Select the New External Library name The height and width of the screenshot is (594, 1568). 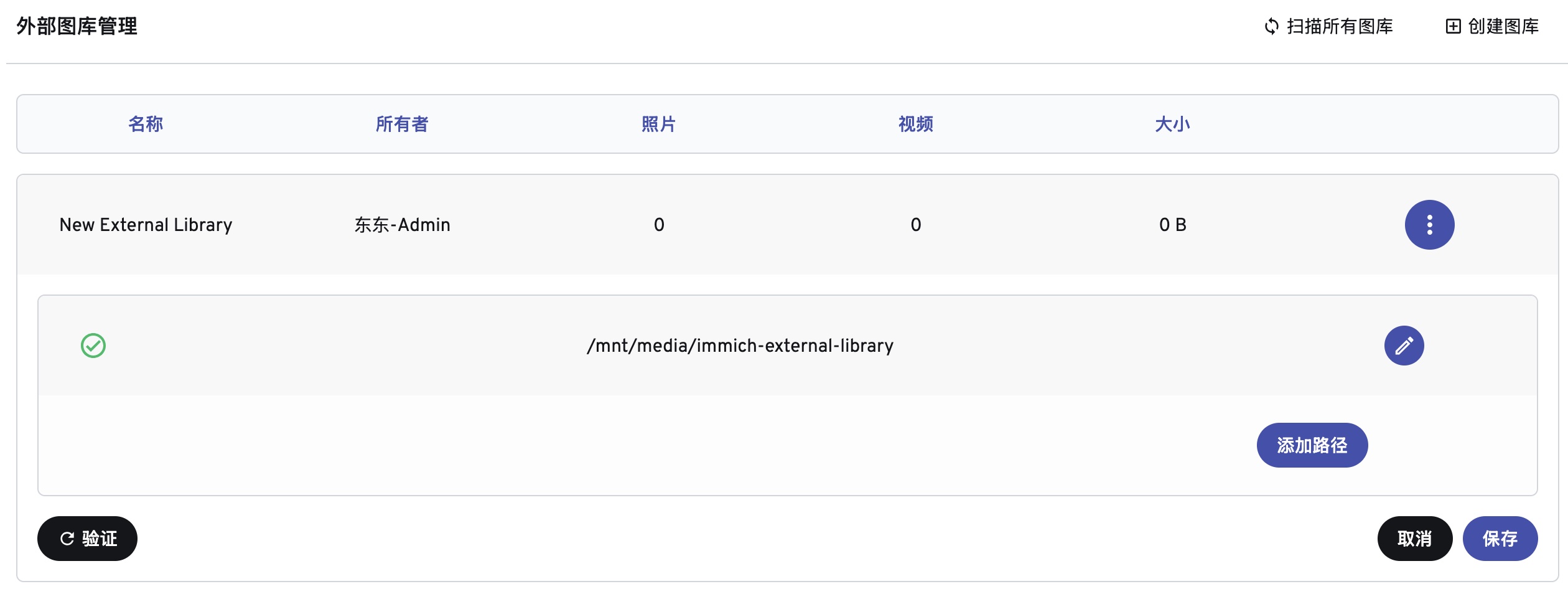tap(146, 225)
